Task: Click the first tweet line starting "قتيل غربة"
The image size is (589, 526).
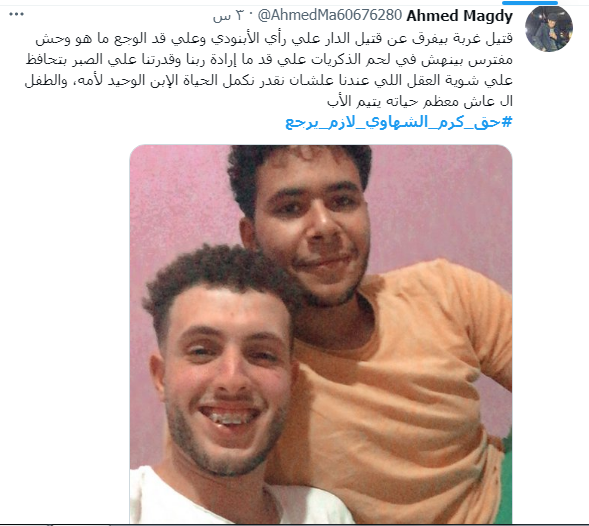Action: click(274, 39)
